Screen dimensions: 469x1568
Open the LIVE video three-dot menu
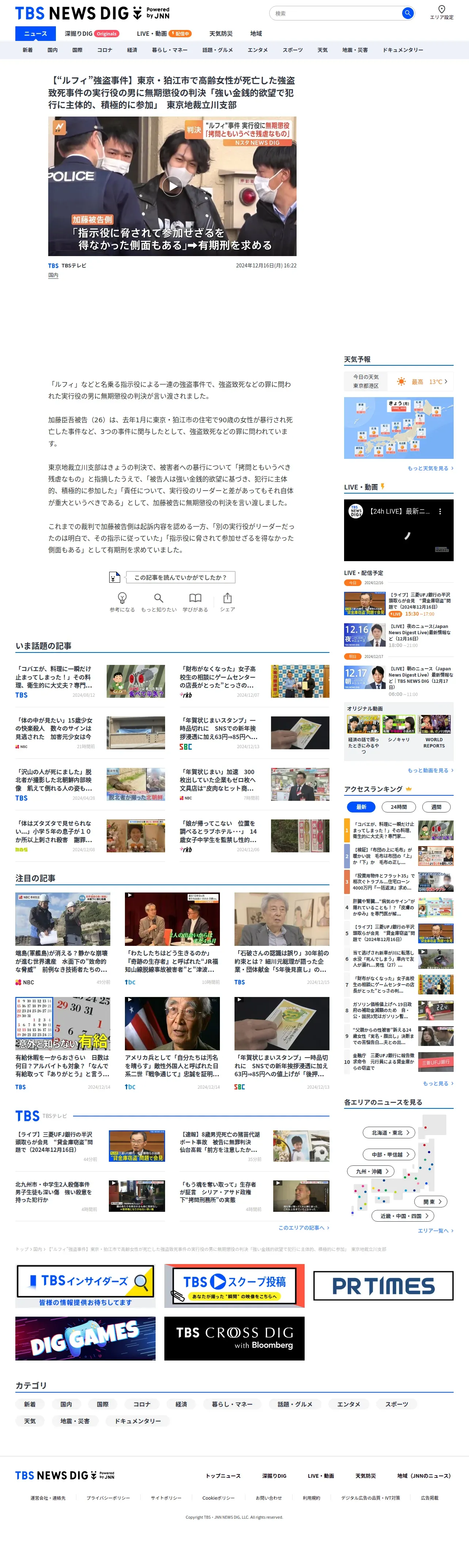[x=441, y=512]
